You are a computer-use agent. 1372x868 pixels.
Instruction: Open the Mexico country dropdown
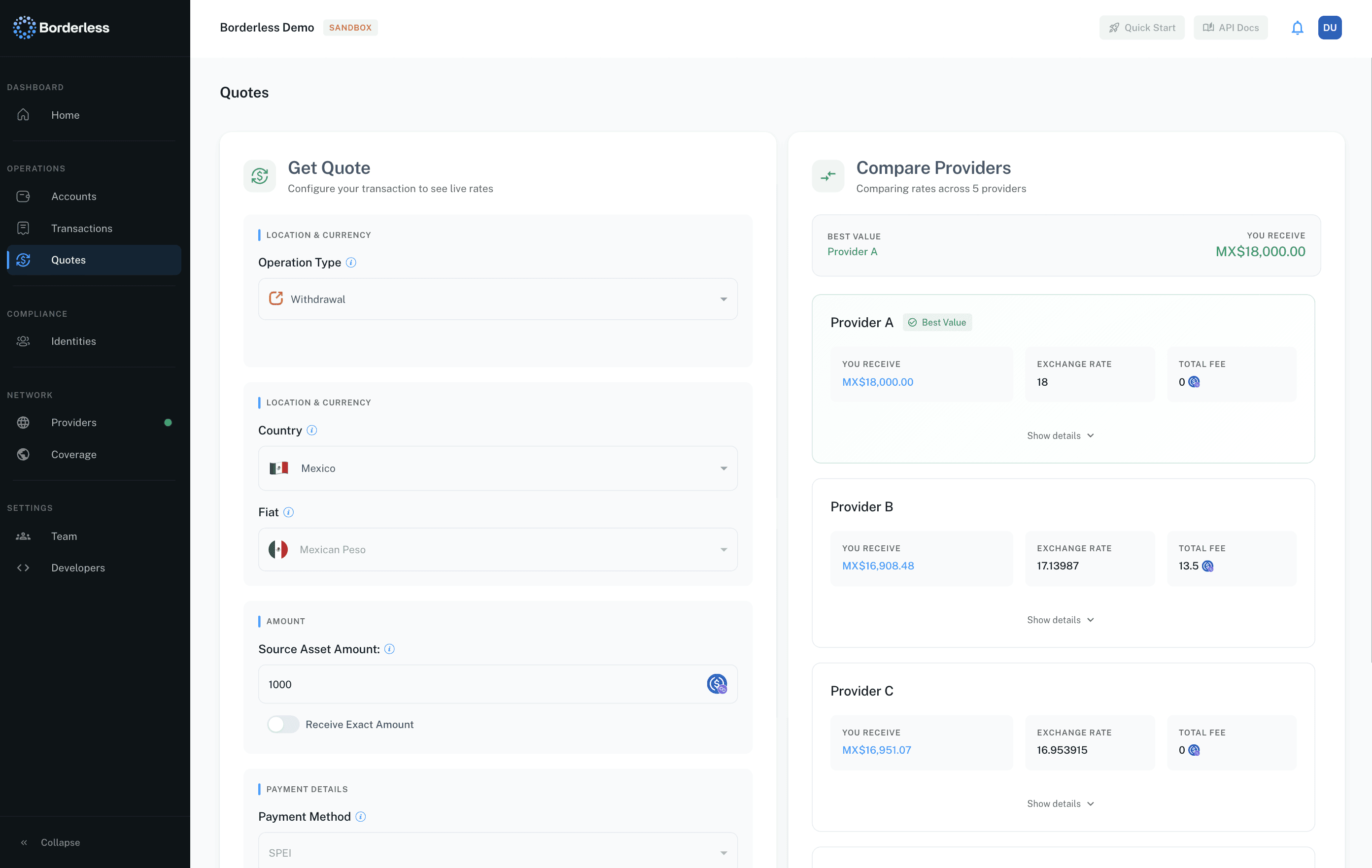pyautogui.click(x=497, y=468)
